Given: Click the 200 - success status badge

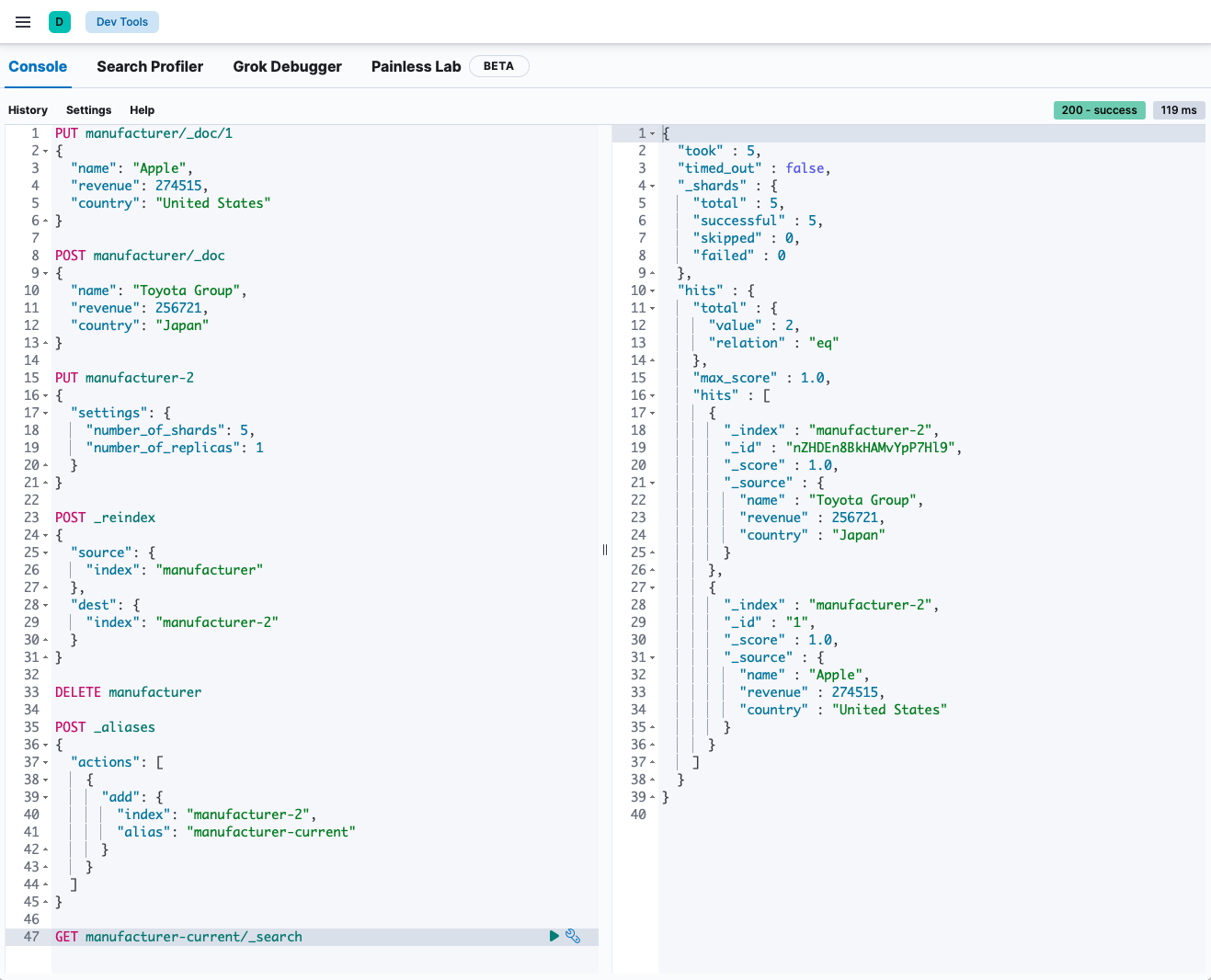Looking at the screenshot, I should [1099, 110].
